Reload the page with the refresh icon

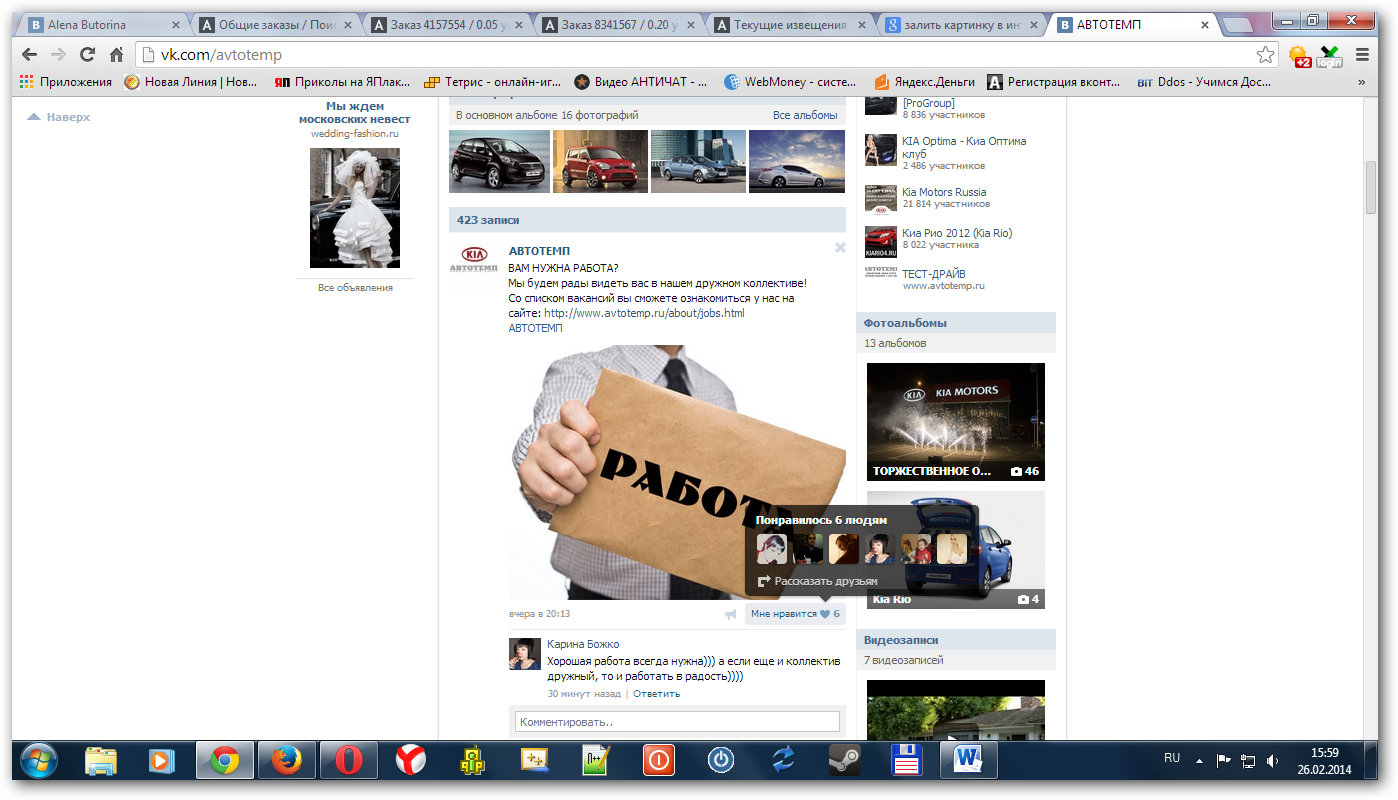pos(88,54)
